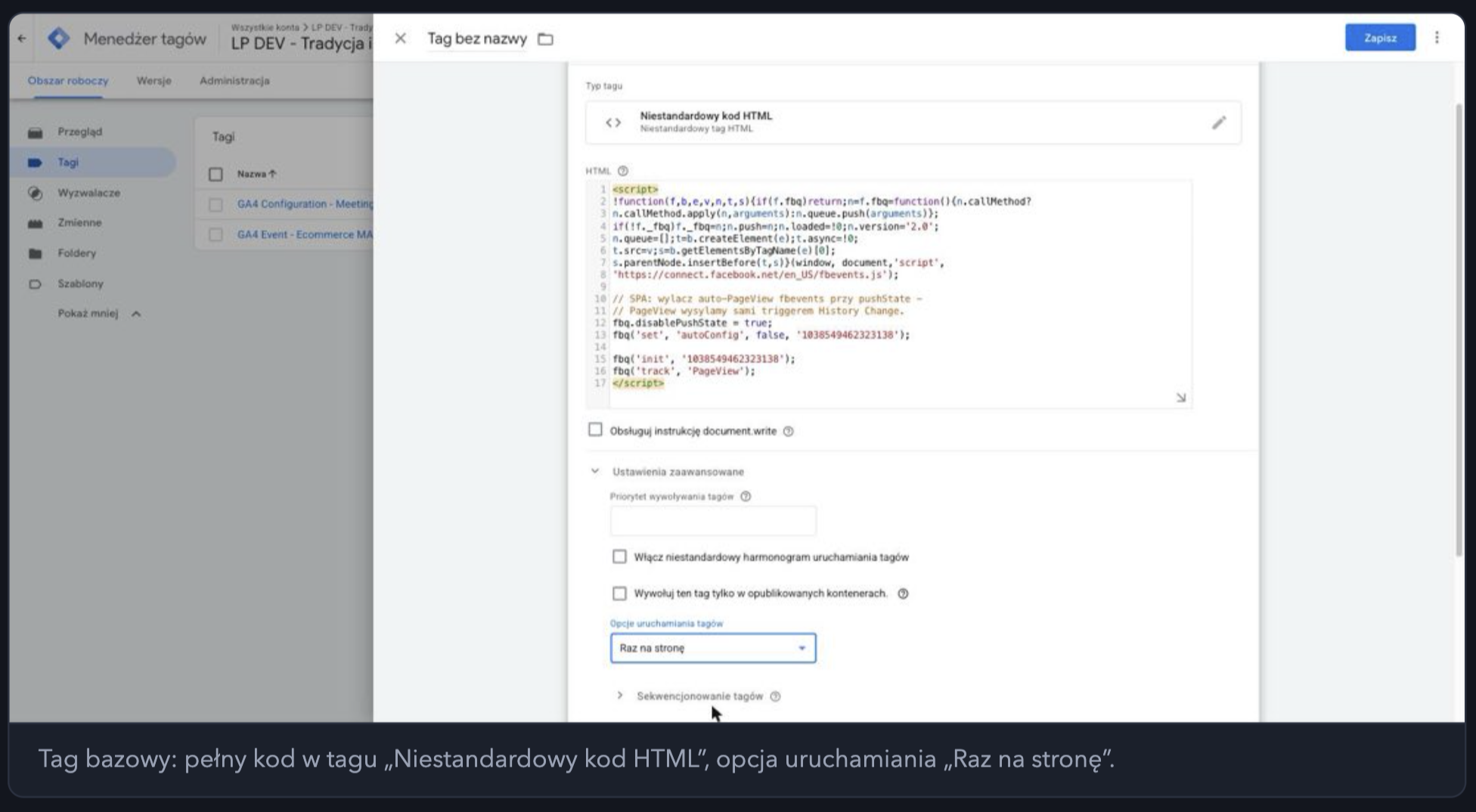Open Szablony in the sidebar
The image size is (1476, 812).
coord(81,284)
